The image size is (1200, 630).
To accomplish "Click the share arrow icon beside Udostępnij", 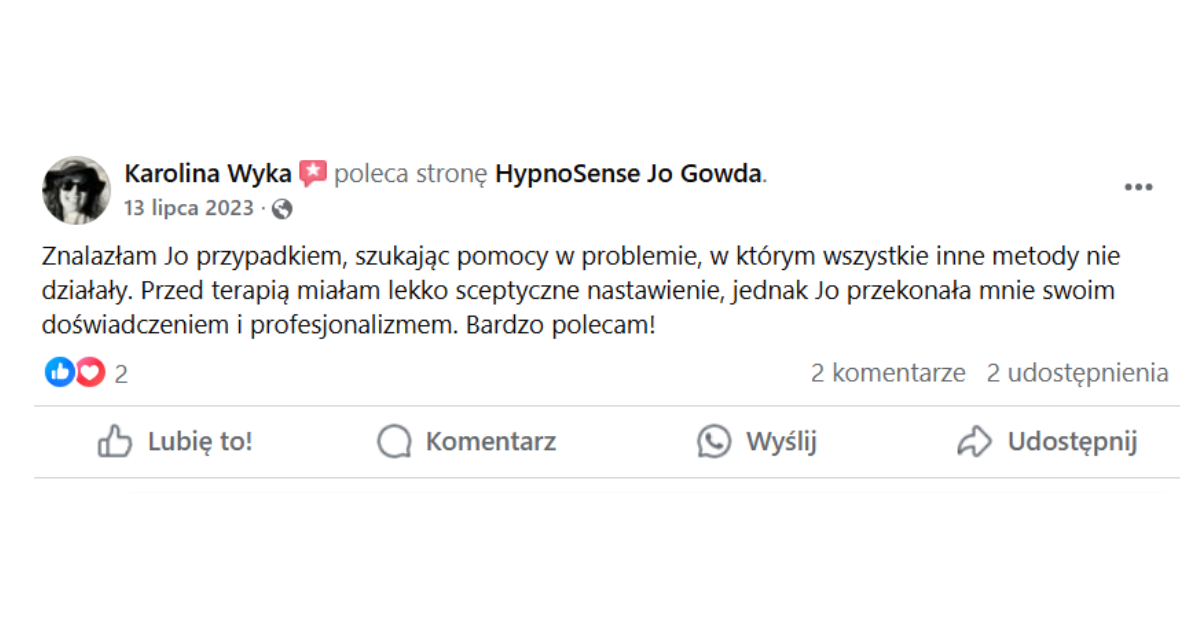I will tap(974, 441).
